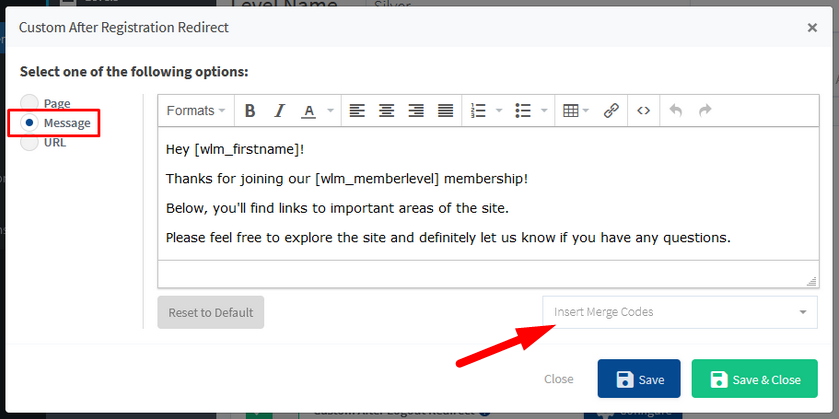
Task: Click the "Below, you'll find links" line
Action: pos(337,208)
